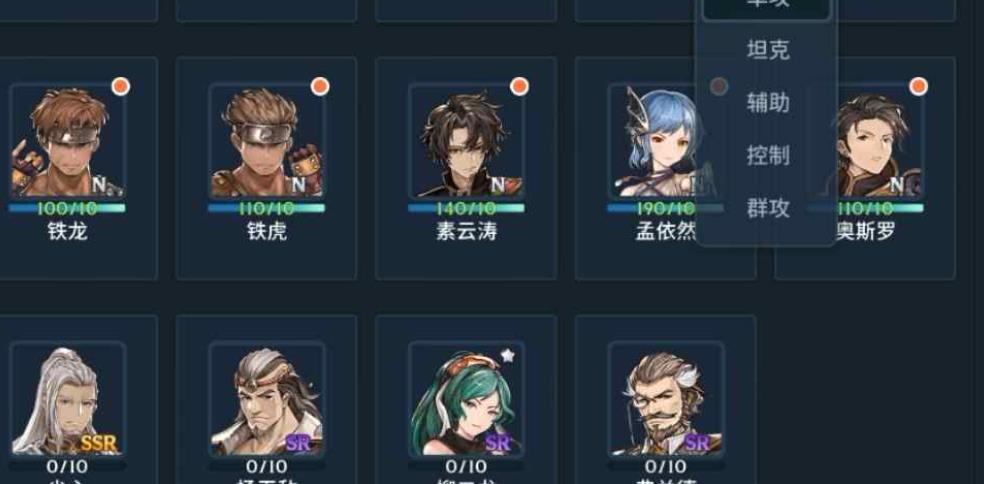Click the star badge on green-haired character

coord(508,356)
